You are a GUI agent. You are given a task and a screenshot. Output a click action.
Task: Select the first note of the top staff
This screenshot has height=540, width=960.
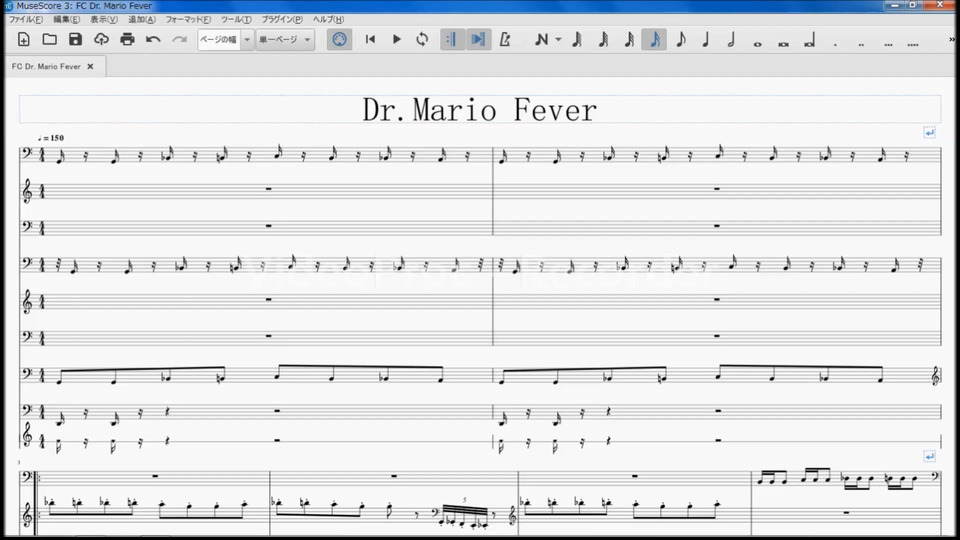(59, 159)
